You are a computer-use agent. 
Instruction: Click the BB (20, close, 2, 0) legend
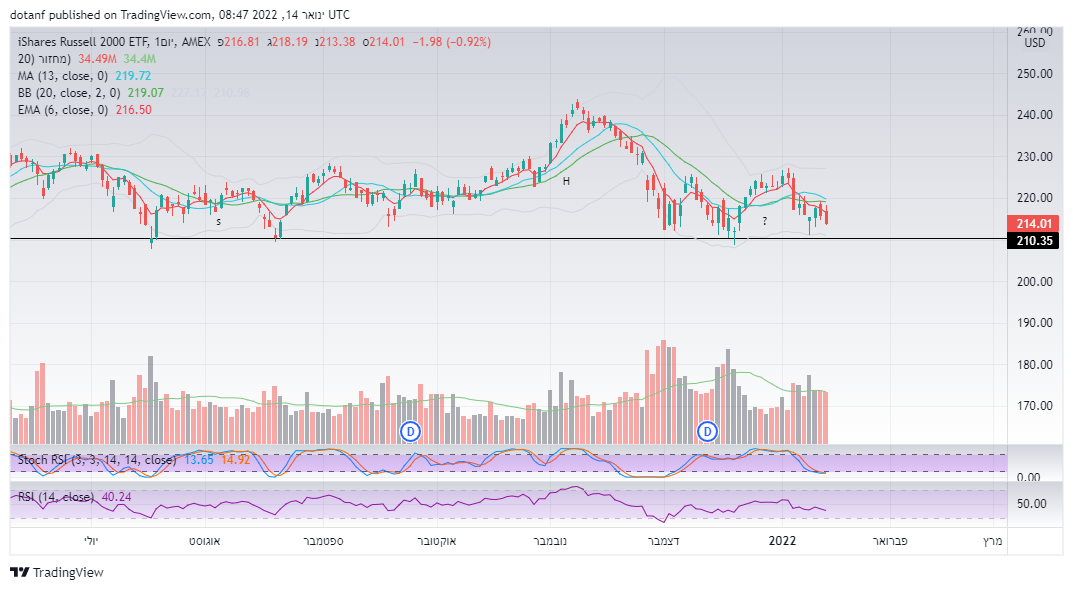[69, 93]
